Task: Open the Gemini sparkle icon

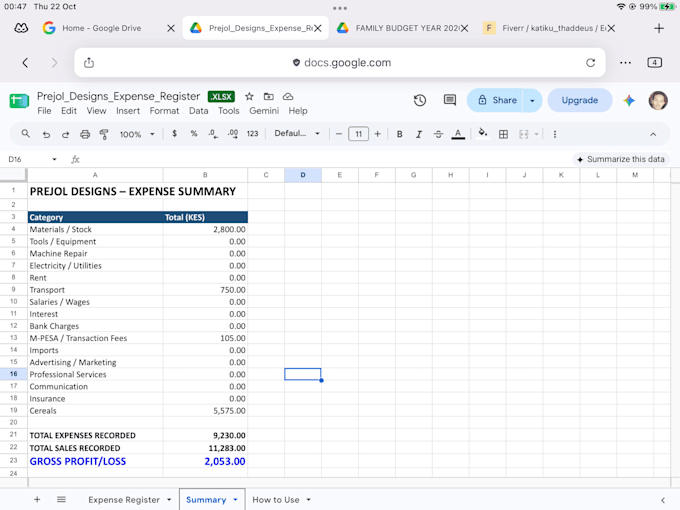Action: pyautogui.click(x=629, y=101)
